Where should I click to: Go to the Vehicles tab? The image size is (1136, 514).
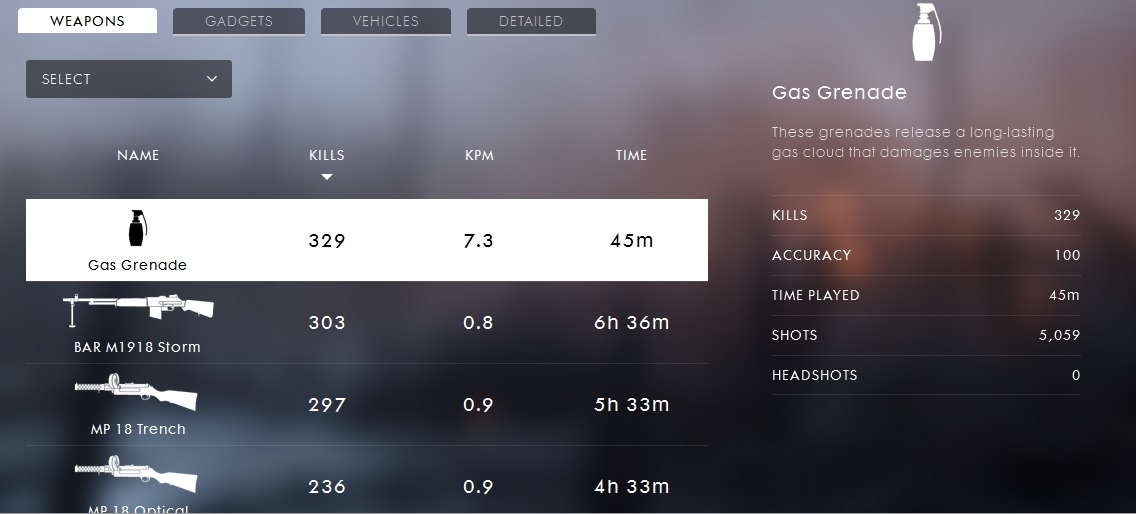(x=385, y=21)
